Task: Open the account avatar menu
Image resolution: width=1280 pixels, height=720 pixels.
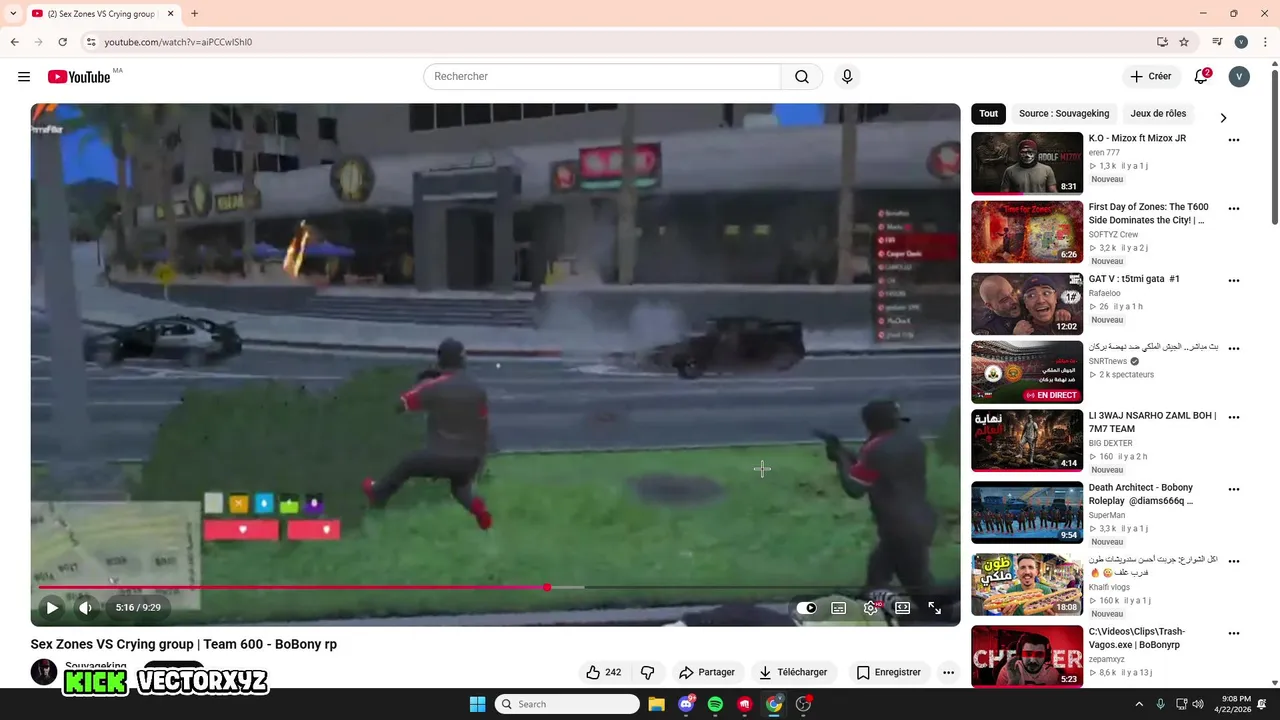Action: [1239, 77]
